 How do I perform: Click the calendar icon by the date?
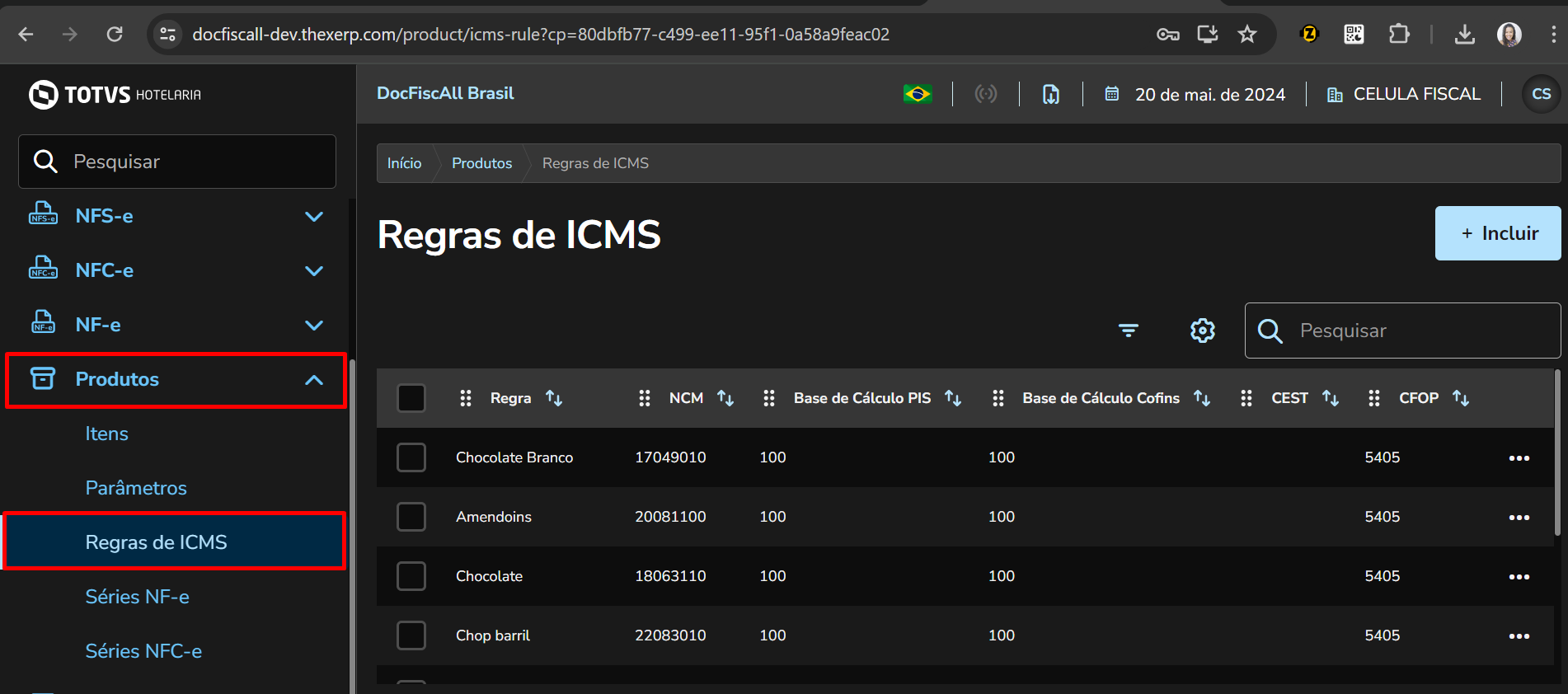pos(1112,94)
